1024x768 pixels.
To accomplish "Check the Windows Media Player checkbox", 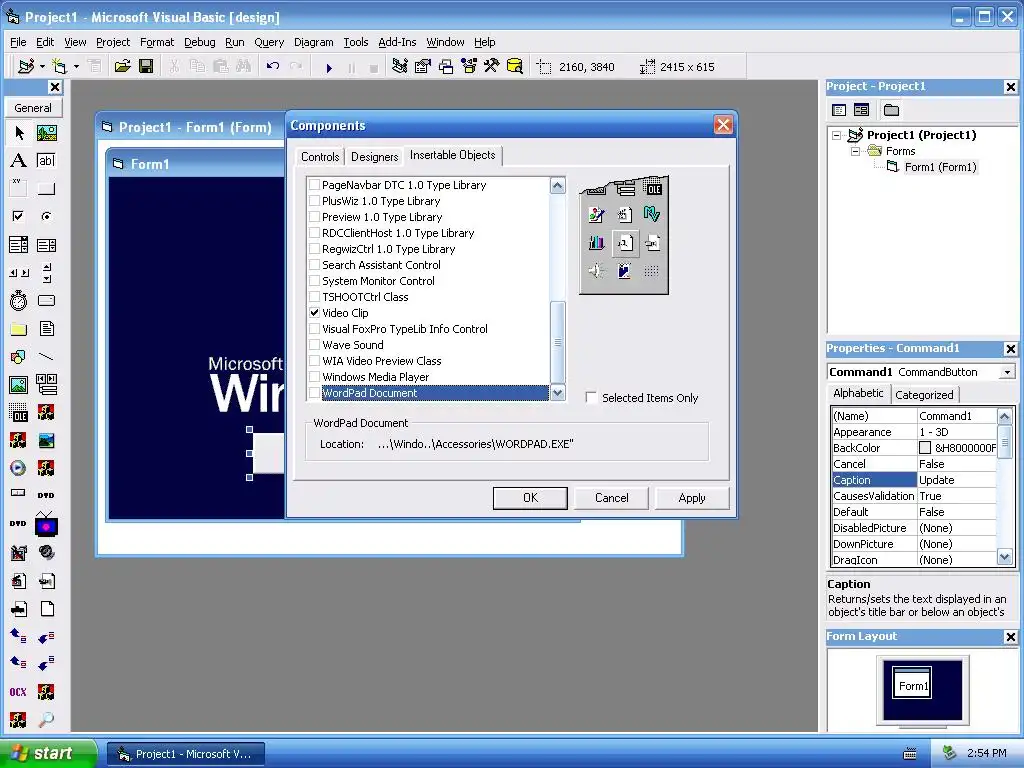I will click(315, 377).
